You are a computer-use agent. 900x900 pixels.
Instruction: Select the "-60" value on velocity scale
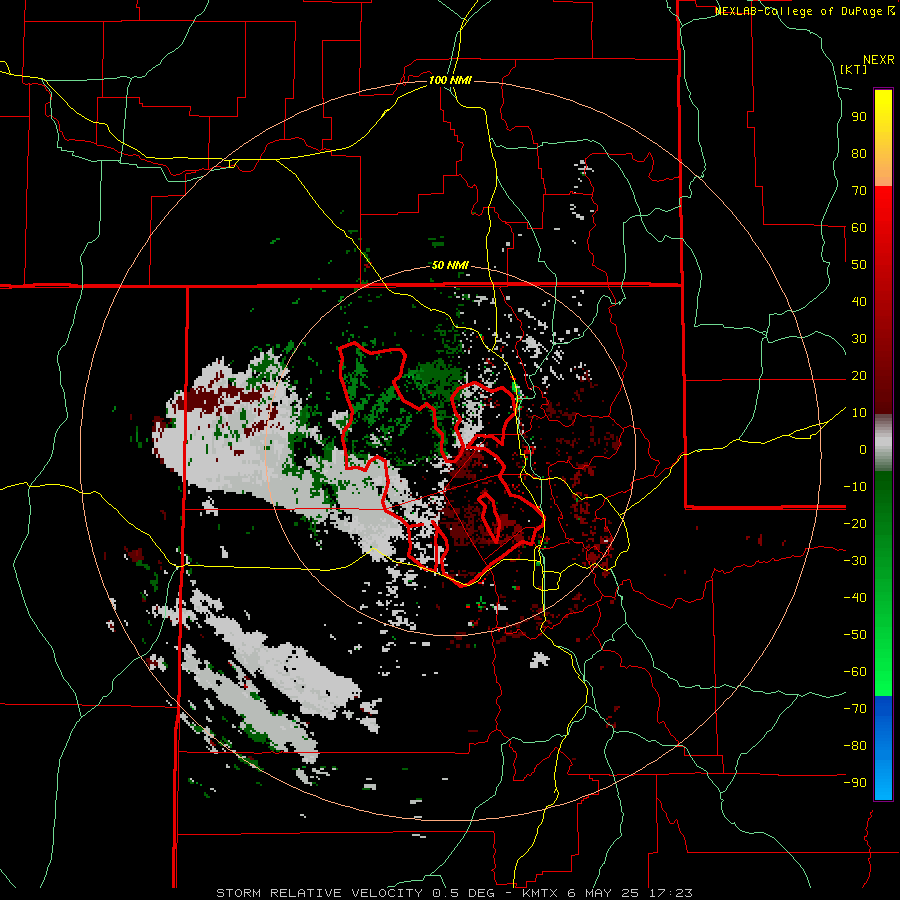pyautogui.click(x=855, y=672)
